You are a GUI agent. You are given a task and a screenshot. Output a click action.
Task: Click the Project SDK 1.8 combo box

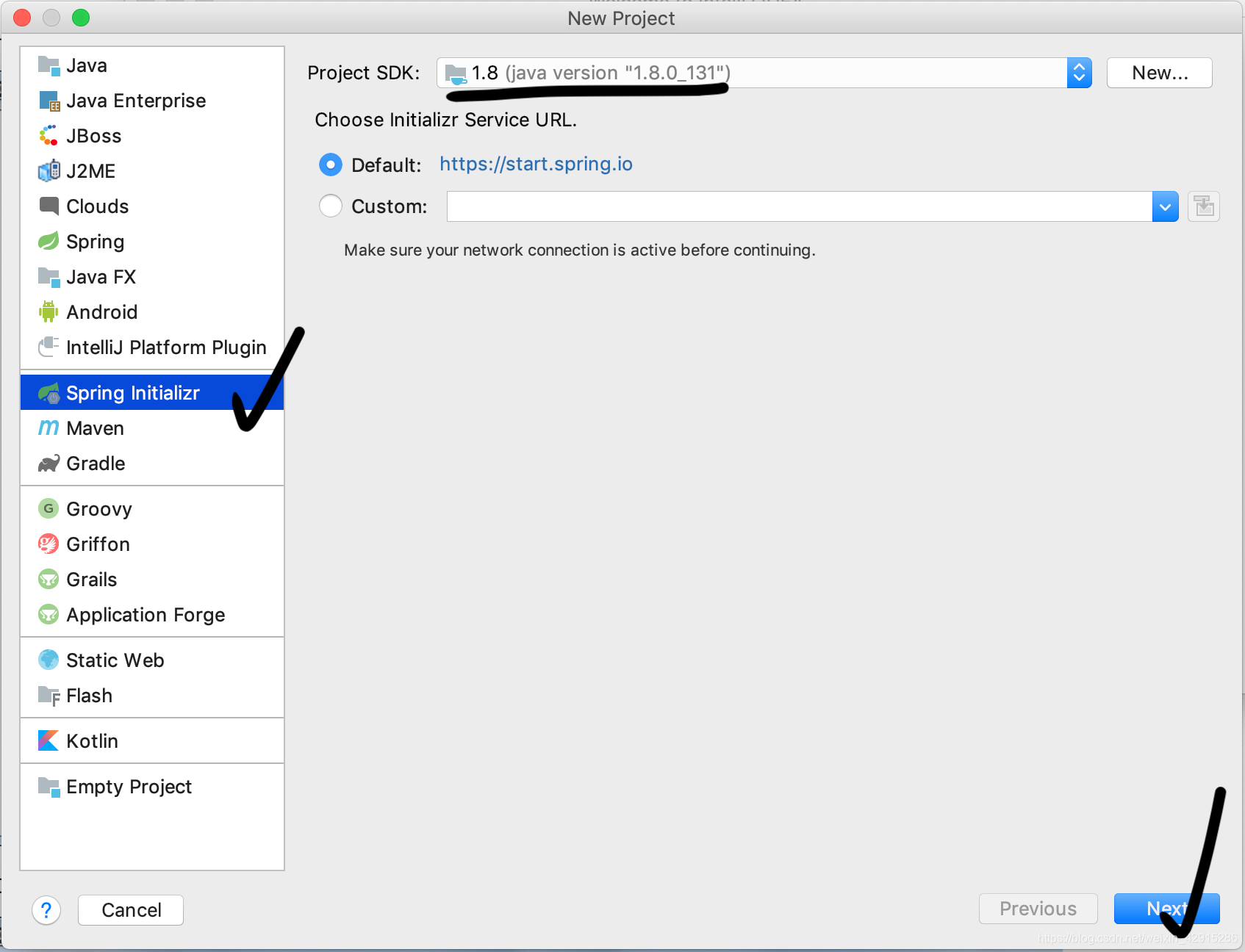(x=764, y=73)
